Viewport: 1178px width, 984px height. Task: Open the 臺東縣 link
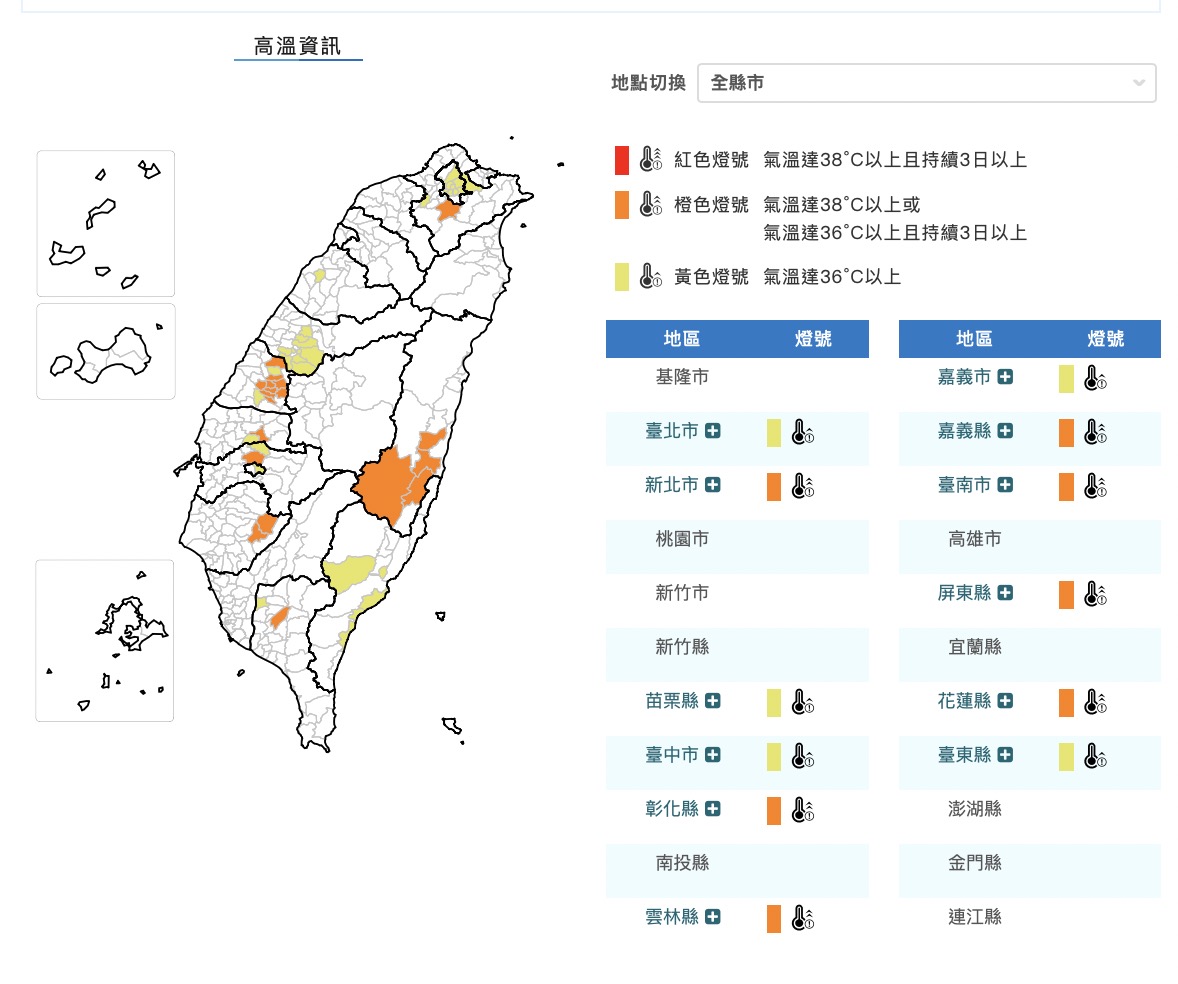click(964, 755)
